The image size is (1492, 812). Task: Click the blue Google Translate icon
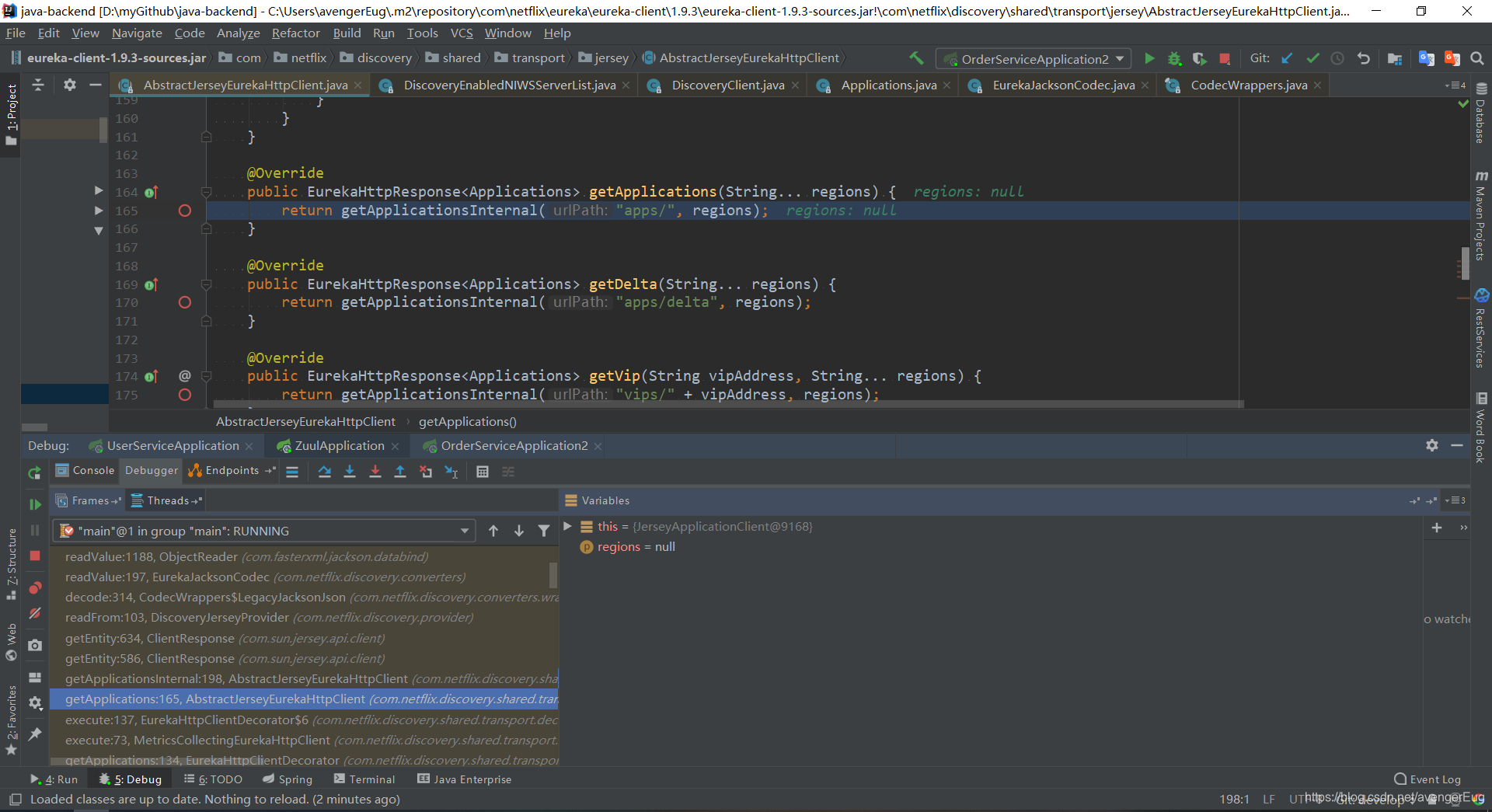pyautogui.click(x=1426, y=58)
